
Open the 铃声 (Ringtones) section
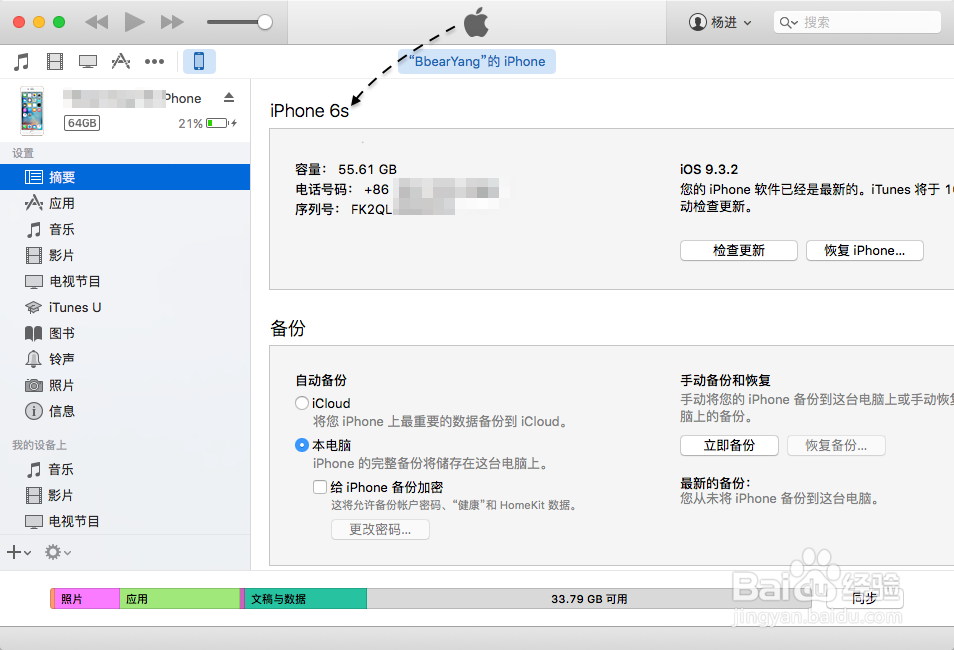pyautogui.click(x=60, y=359)
